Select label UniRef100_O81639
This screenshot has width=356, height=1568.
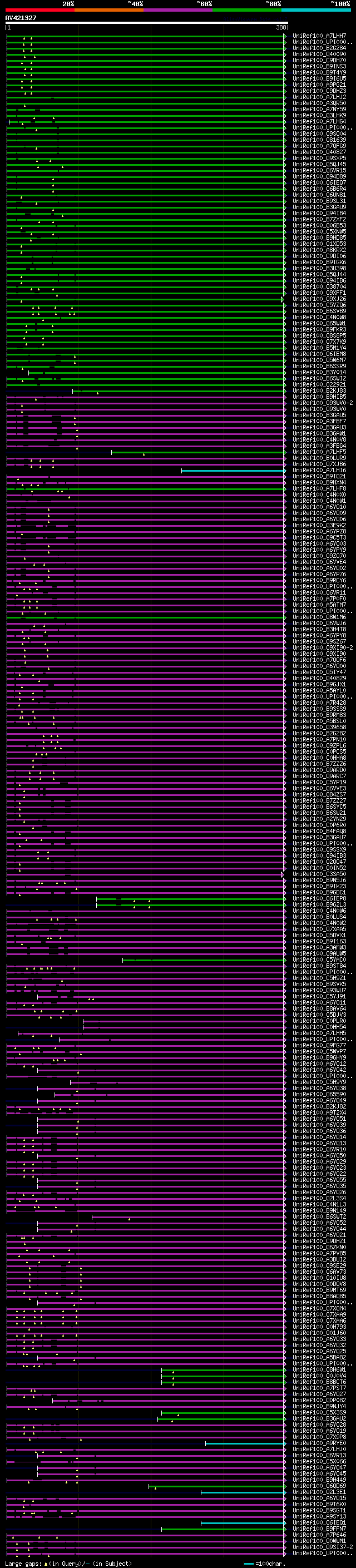point(319,140)
